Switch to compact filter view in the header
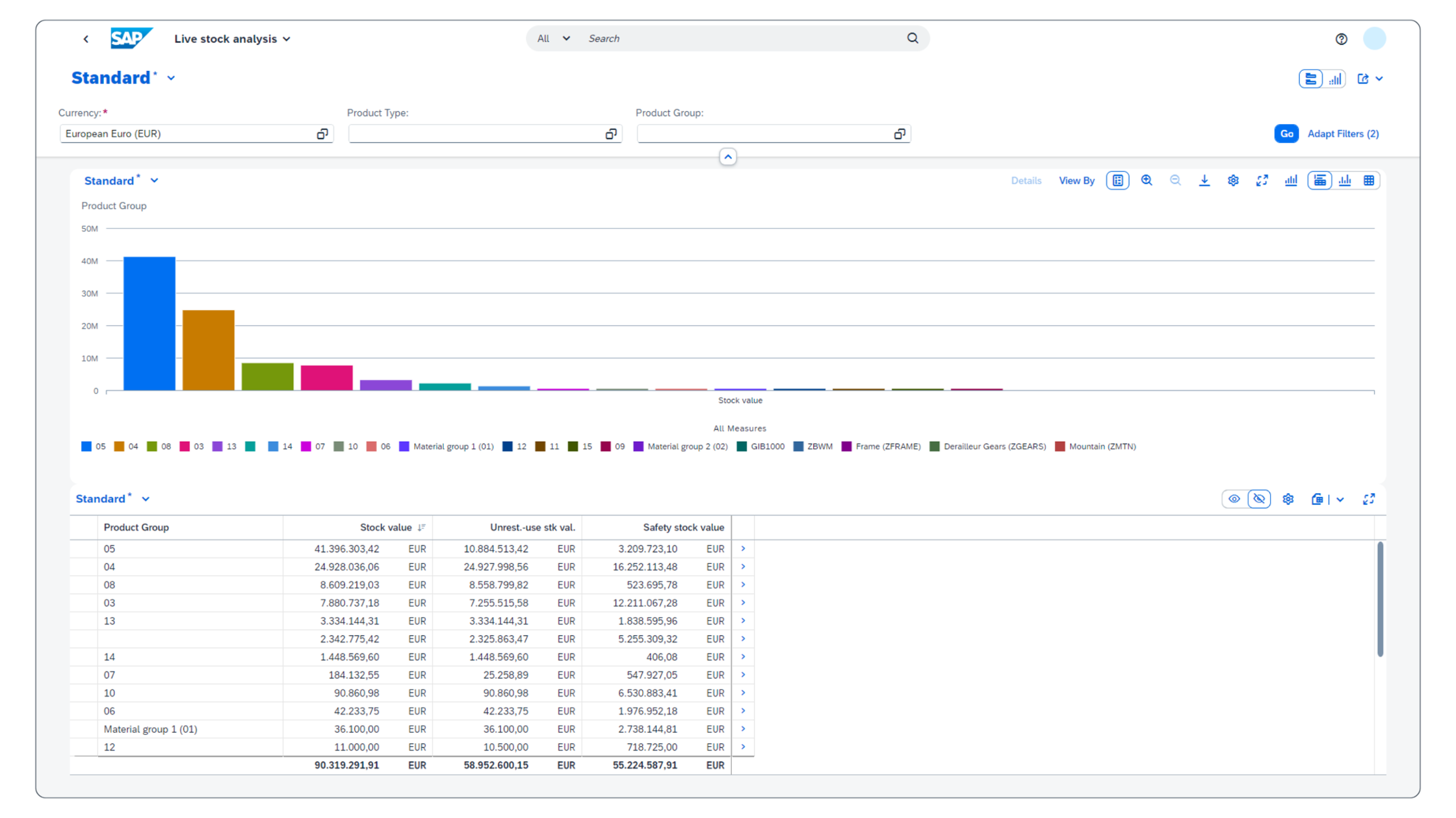This screenshot has width=1456, height=818. click(1310, 79)
